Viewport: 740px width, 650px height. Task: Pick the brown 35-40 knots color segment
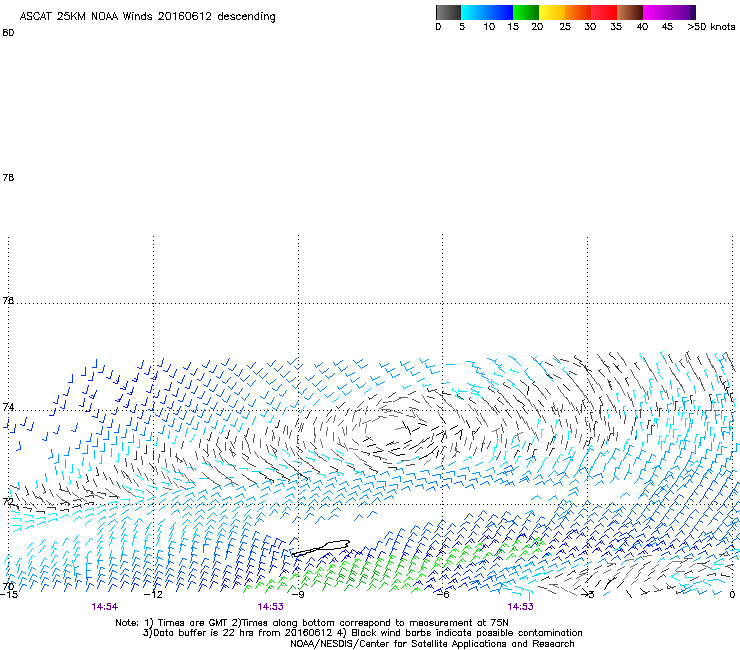[x=630, y=12]
